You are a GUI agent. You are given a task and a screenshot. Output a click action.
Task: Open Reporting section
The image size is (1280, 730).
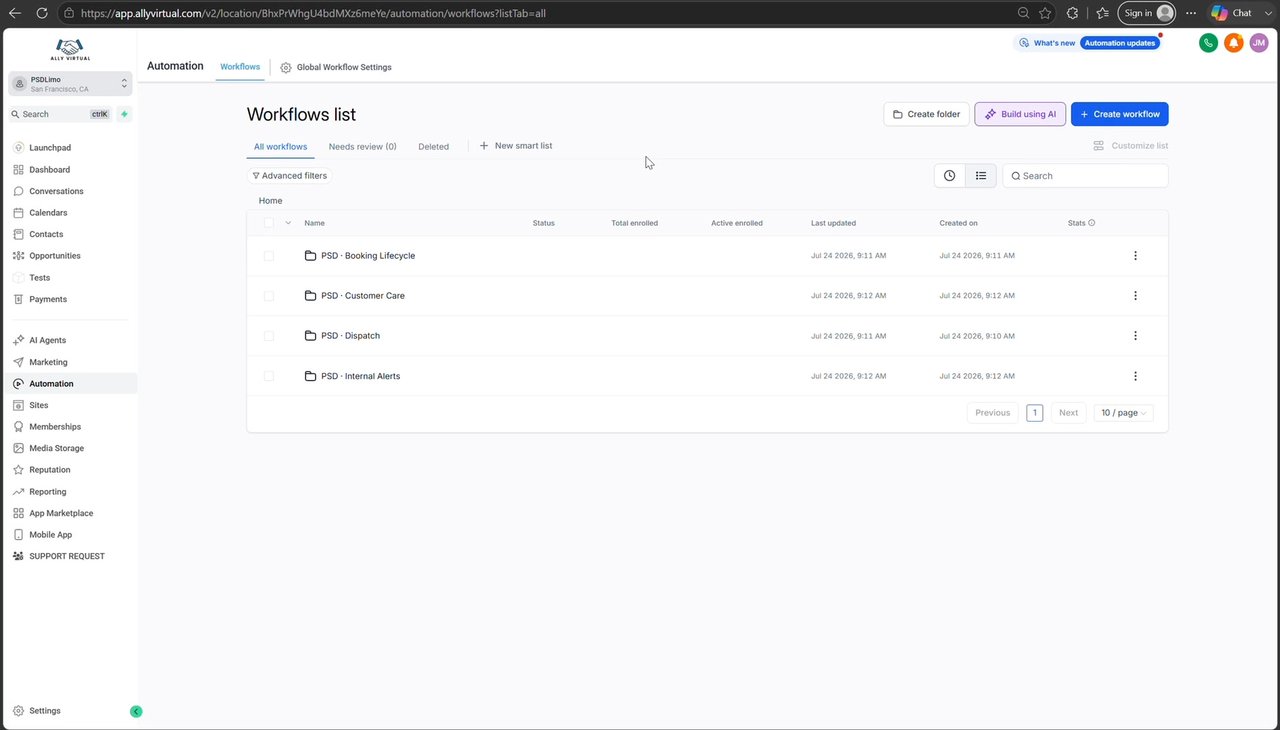48,492
